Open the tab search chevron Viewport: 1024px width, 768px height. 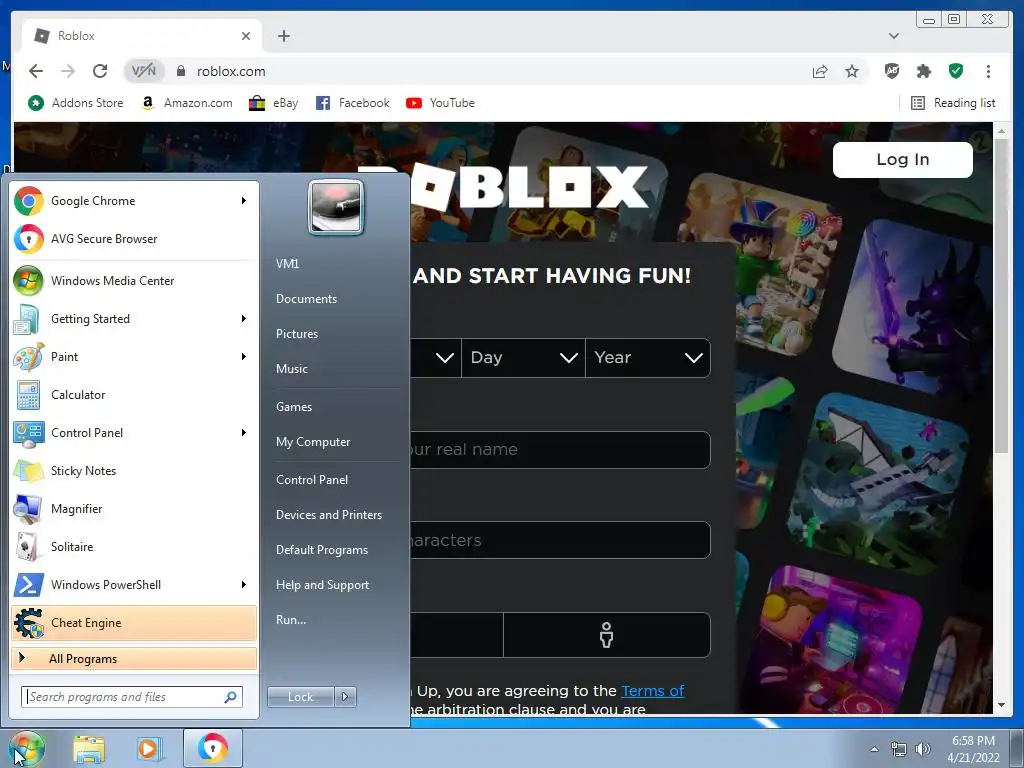[894, 36]
